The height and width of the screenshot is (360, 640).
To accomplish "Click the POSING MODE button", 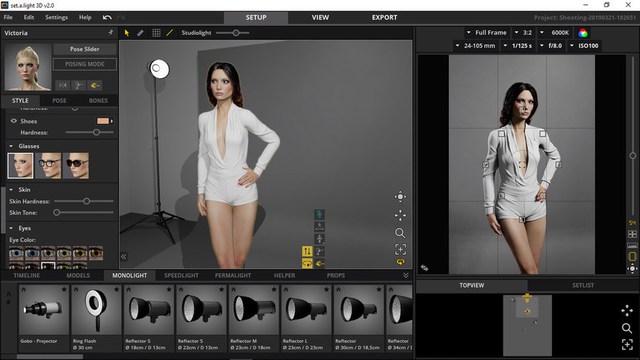I will click(x=84, y=64).
